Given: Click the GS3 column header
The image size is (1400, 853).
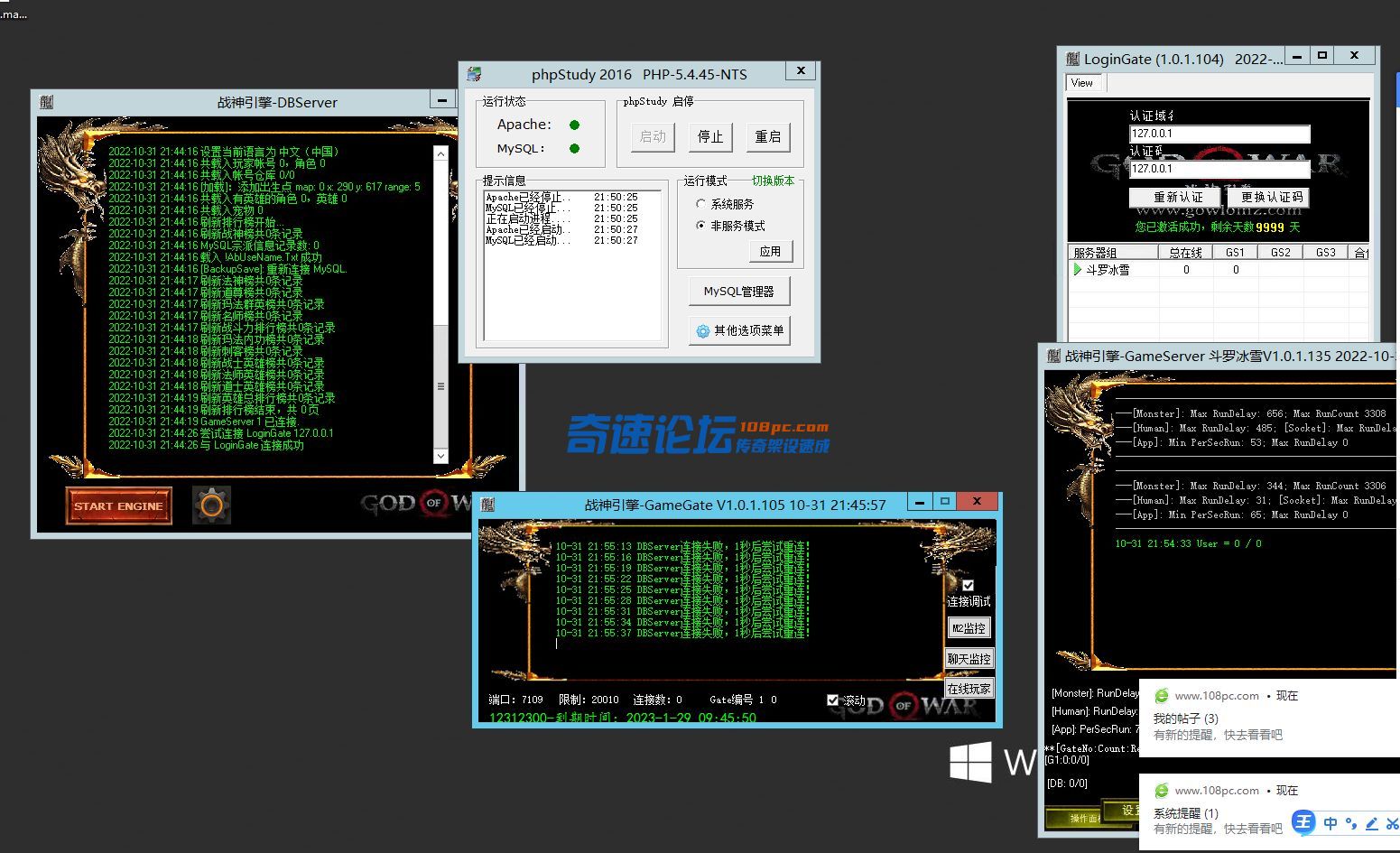Looking at the screenshot, I should [1325, 253].
